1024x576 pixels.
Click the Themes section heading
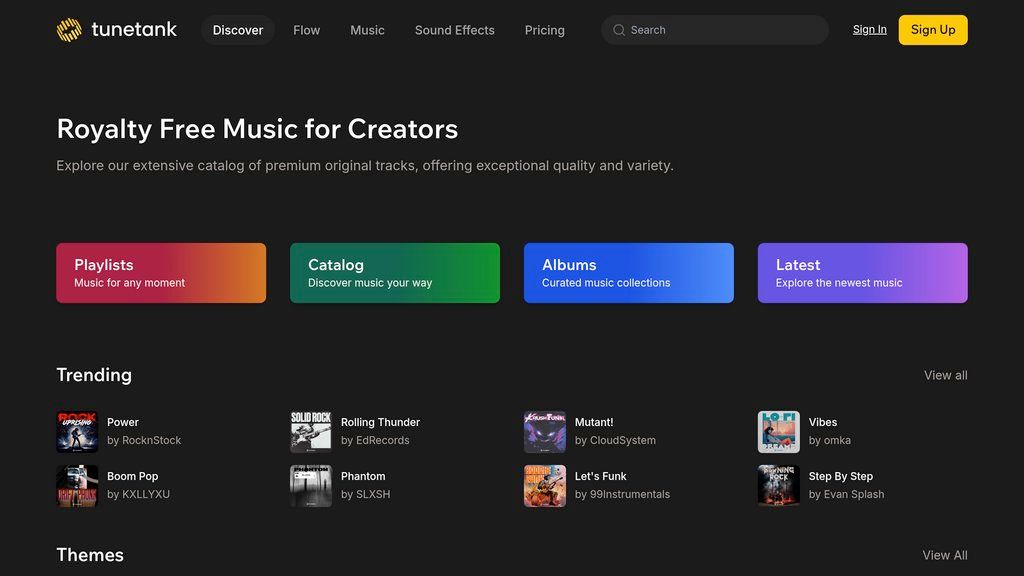(x=90, y=555)
